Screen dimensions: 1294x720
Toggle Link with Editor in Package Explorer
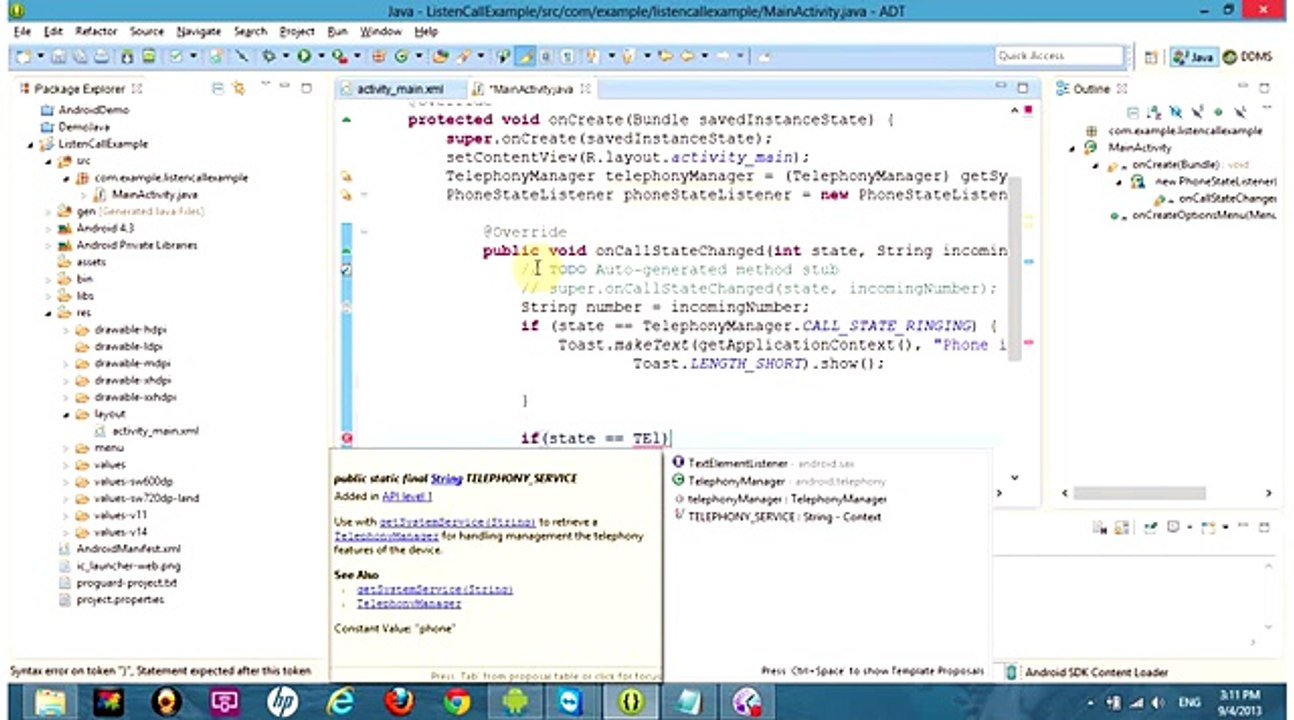tap(238, 89)
